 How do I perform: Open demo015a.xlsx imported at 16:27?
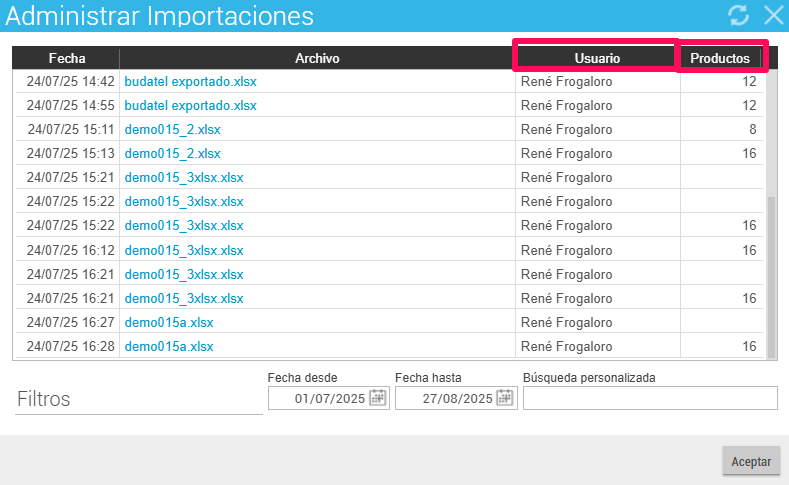click(x=169, y=322)
